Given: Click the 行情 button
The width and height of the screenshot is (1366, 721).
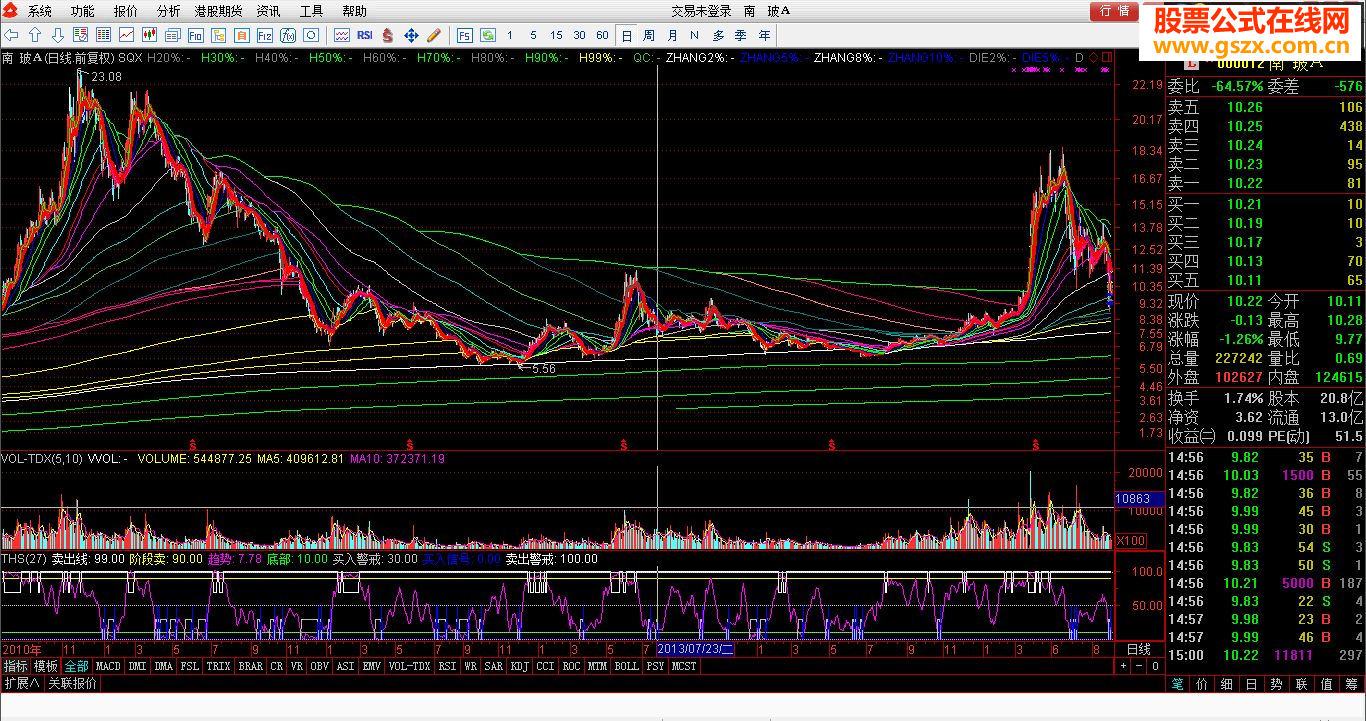Looking at the screenshot, I should 1114,11.
